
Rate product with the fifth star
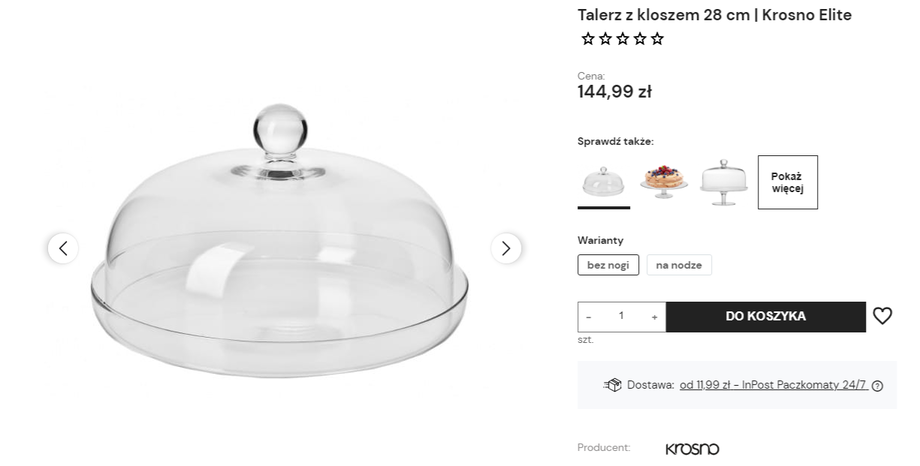[657, 39]
